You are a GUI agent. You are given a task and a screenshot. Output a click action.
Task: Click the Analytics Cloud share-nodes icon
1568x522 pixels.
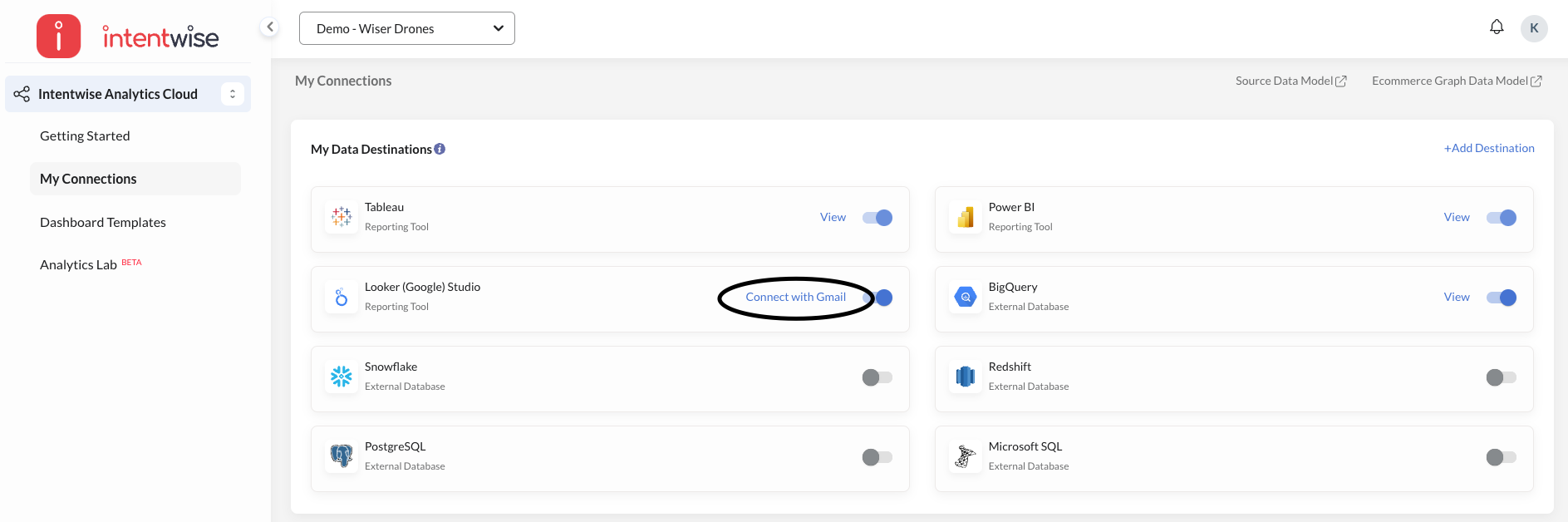[x=22, y=94]
